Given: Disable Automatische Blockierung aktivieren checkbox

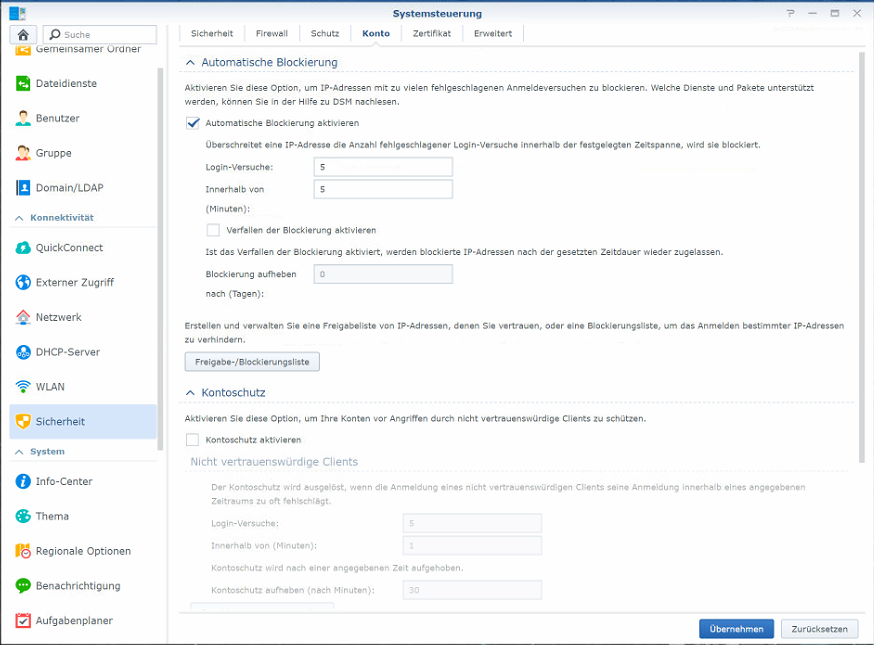Looking at the screenshot, I should [x=193, y=123].
